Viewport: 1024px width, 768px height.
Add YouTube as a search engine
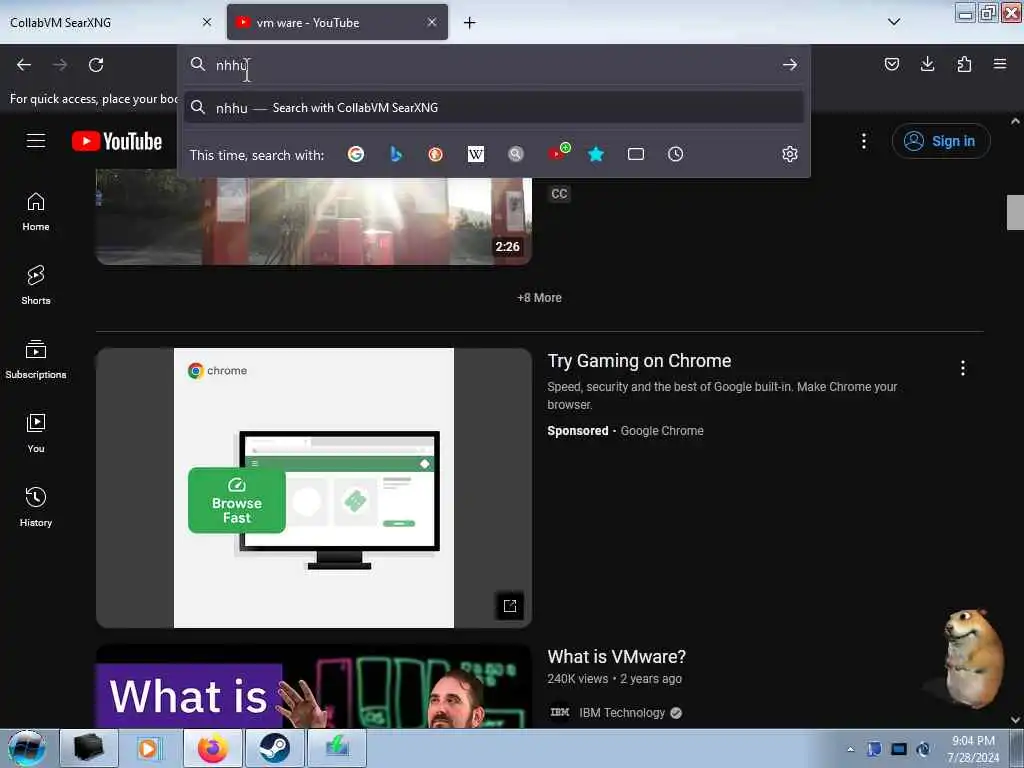pos(559,152)
